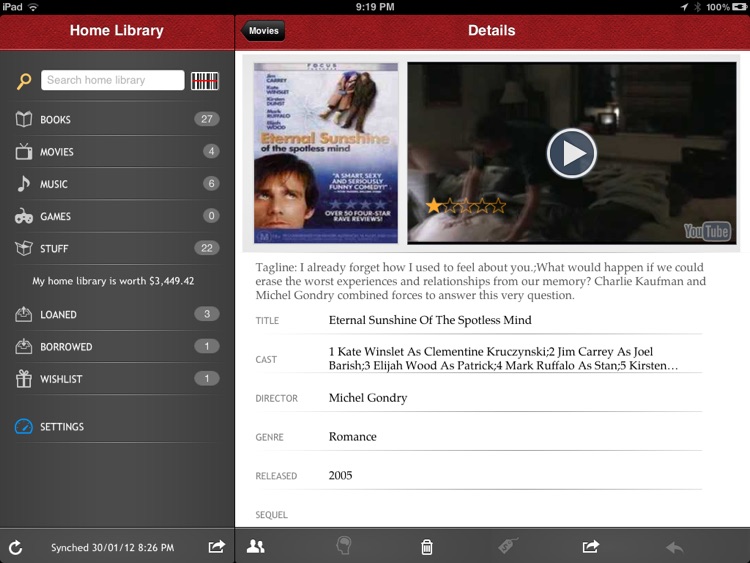Tap the YouTube logo on the video
This screenshot has width=750, height=563.
click(707, 232)
